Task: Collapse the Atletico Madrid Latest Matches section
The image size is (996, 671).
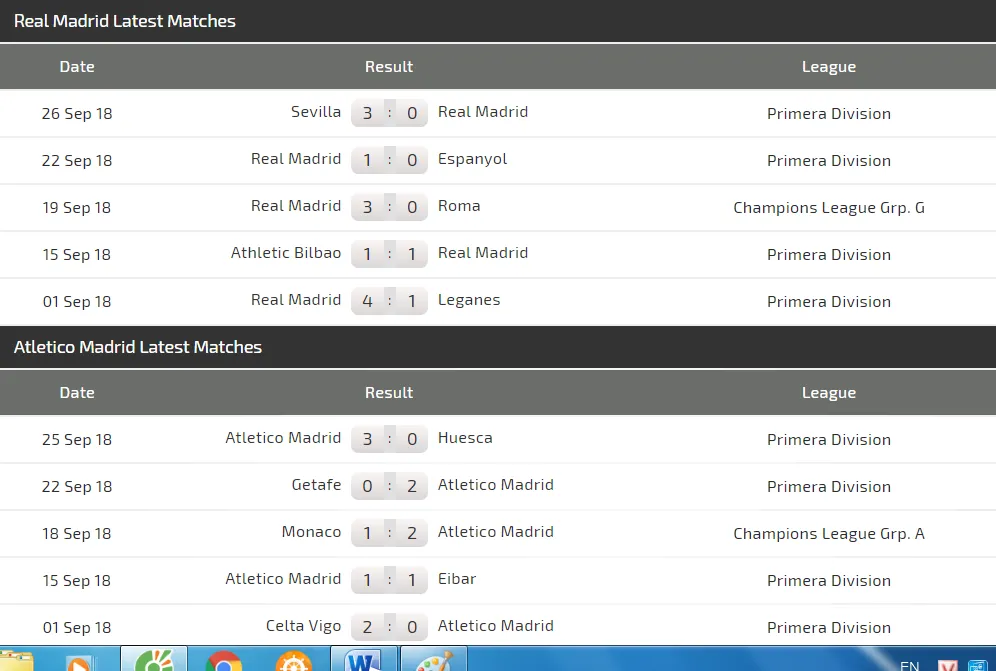Action: click(137, 347)
